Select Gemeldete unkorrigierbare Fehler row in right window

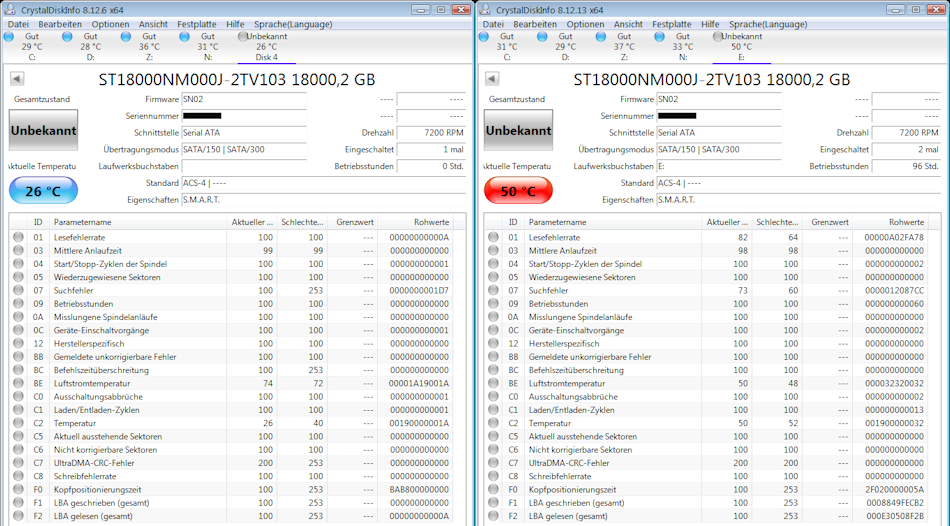(707, 357)
